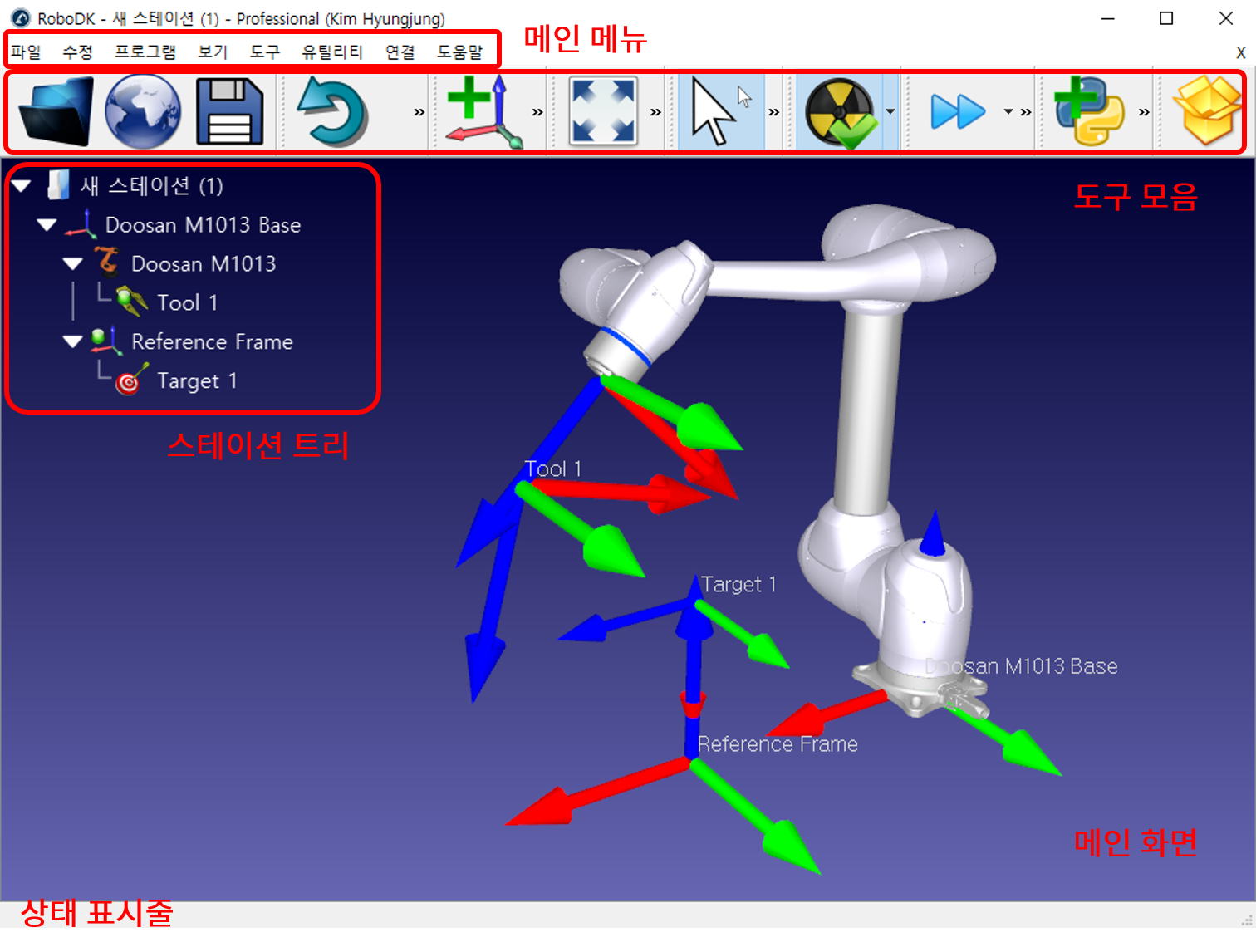Expand hidden items after select tool
This screenshot has width=1256, height=952.
point(773,112)
